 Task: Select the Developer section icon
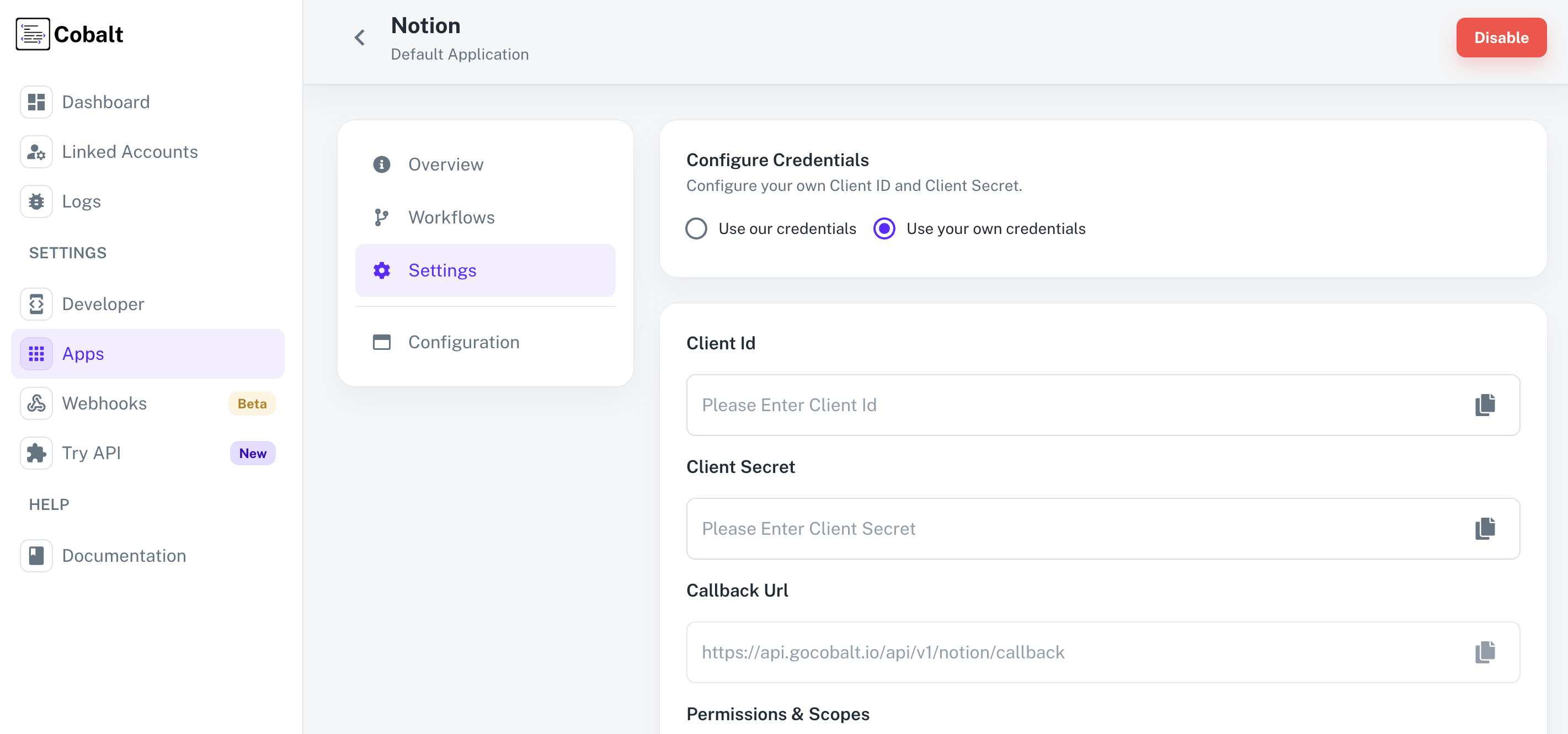click(x=36, y=304)
